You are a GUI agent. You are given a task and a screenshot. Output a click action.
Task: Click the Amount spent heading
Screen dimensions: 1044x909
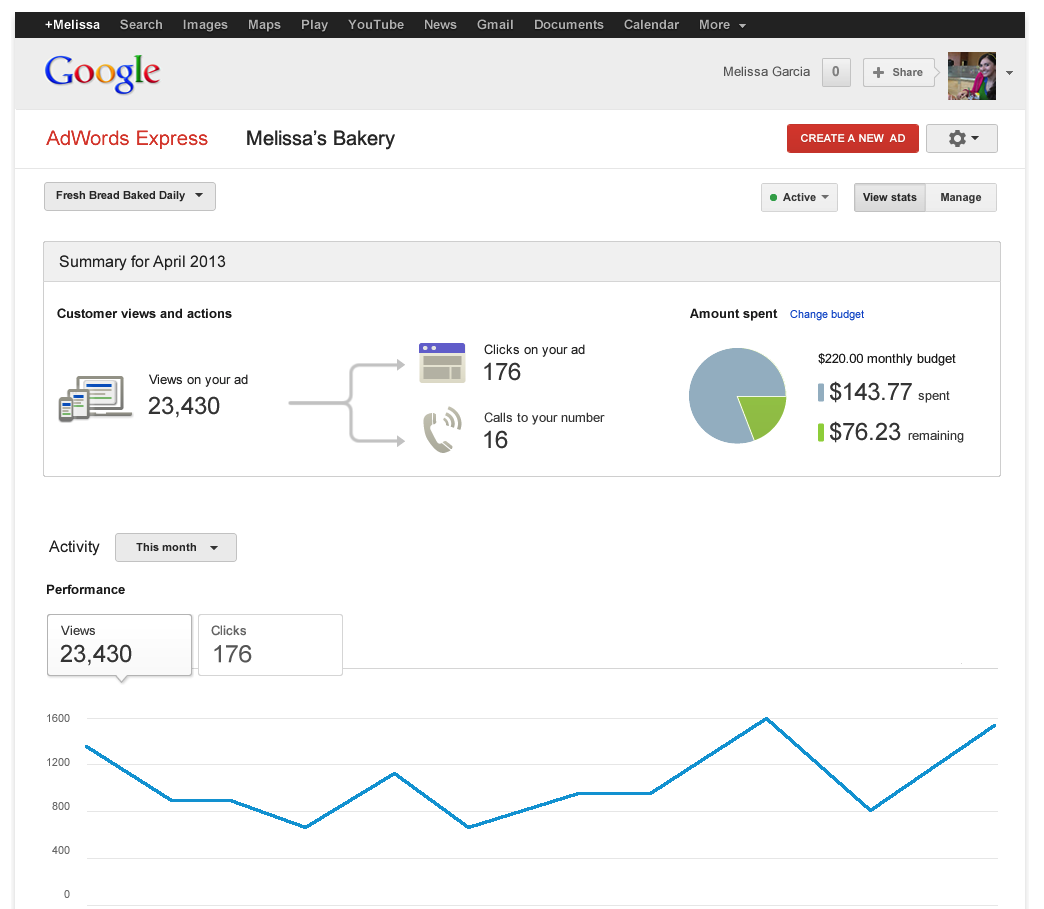tap(733, 314)
